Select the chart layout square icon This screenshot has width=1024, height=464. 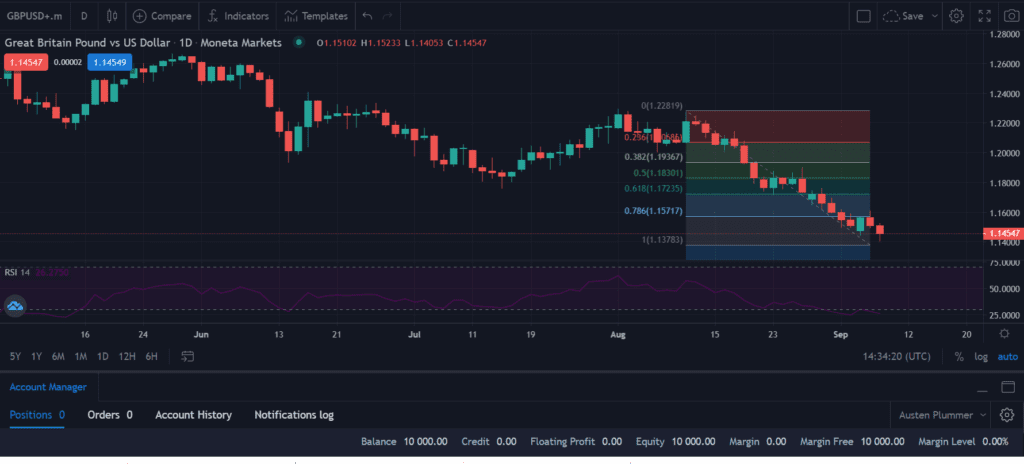(863, 16)
